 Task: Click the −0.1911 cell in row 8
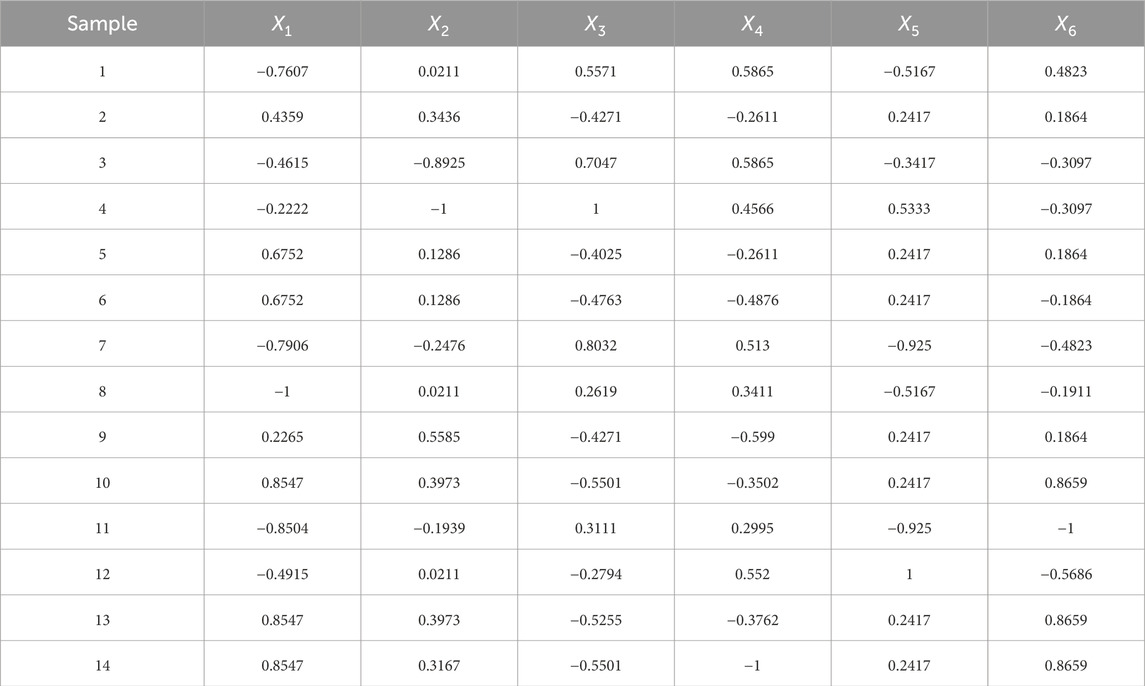[1066, 391]
